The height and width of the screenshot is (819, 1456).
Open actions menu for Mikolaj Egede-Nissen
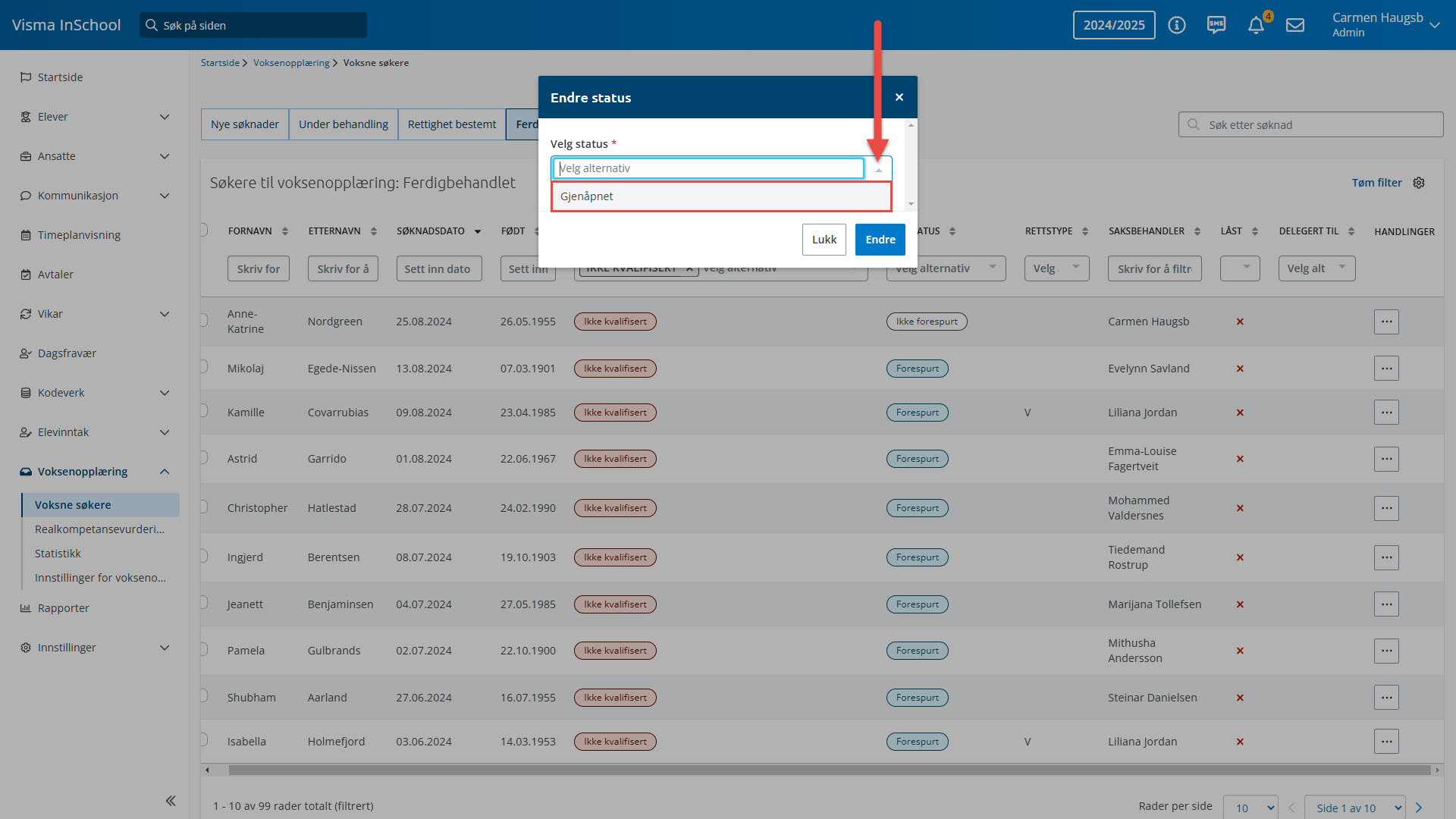pyautogui.click(x=1386, y=369)
